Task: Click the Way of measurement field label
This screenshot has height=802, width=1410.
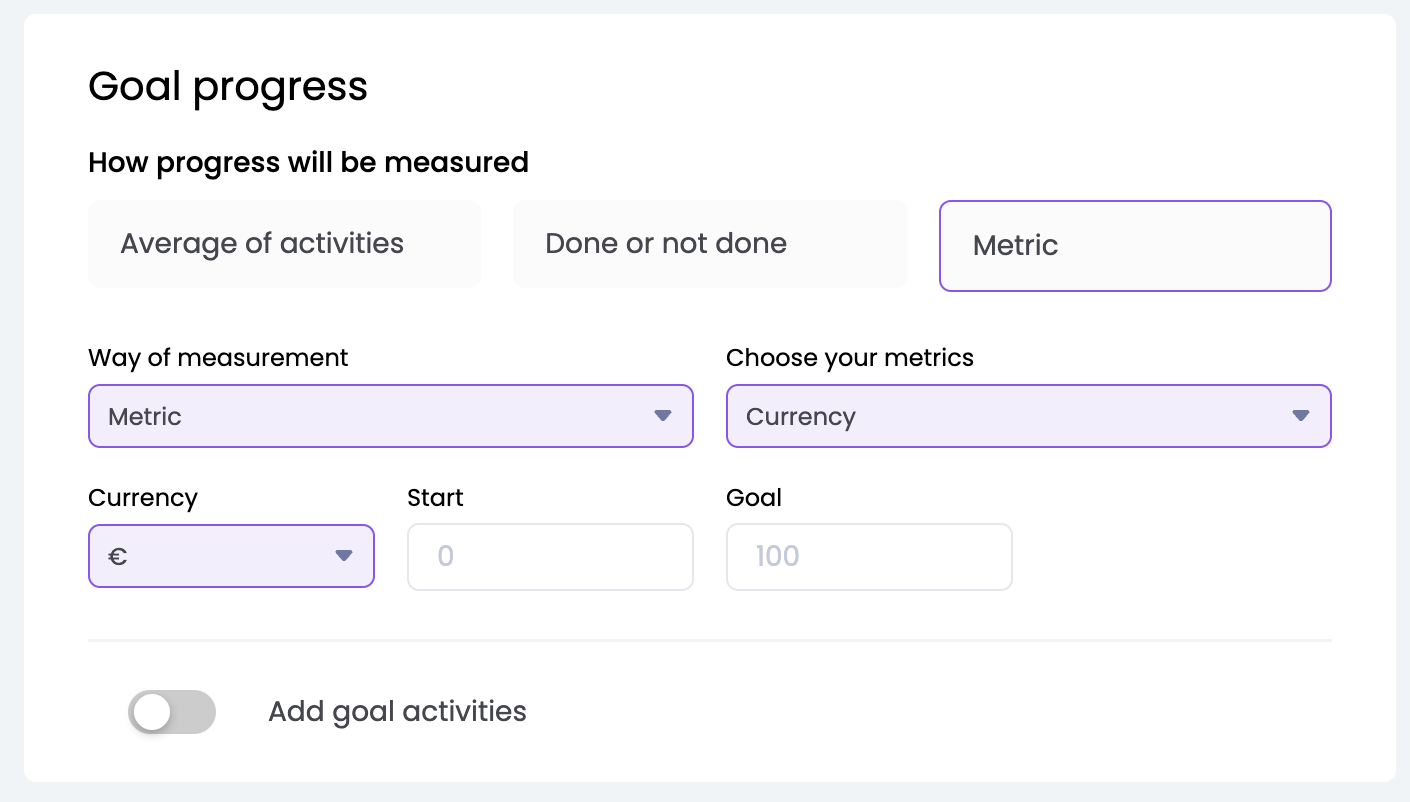Action: [x=218, y=358]
